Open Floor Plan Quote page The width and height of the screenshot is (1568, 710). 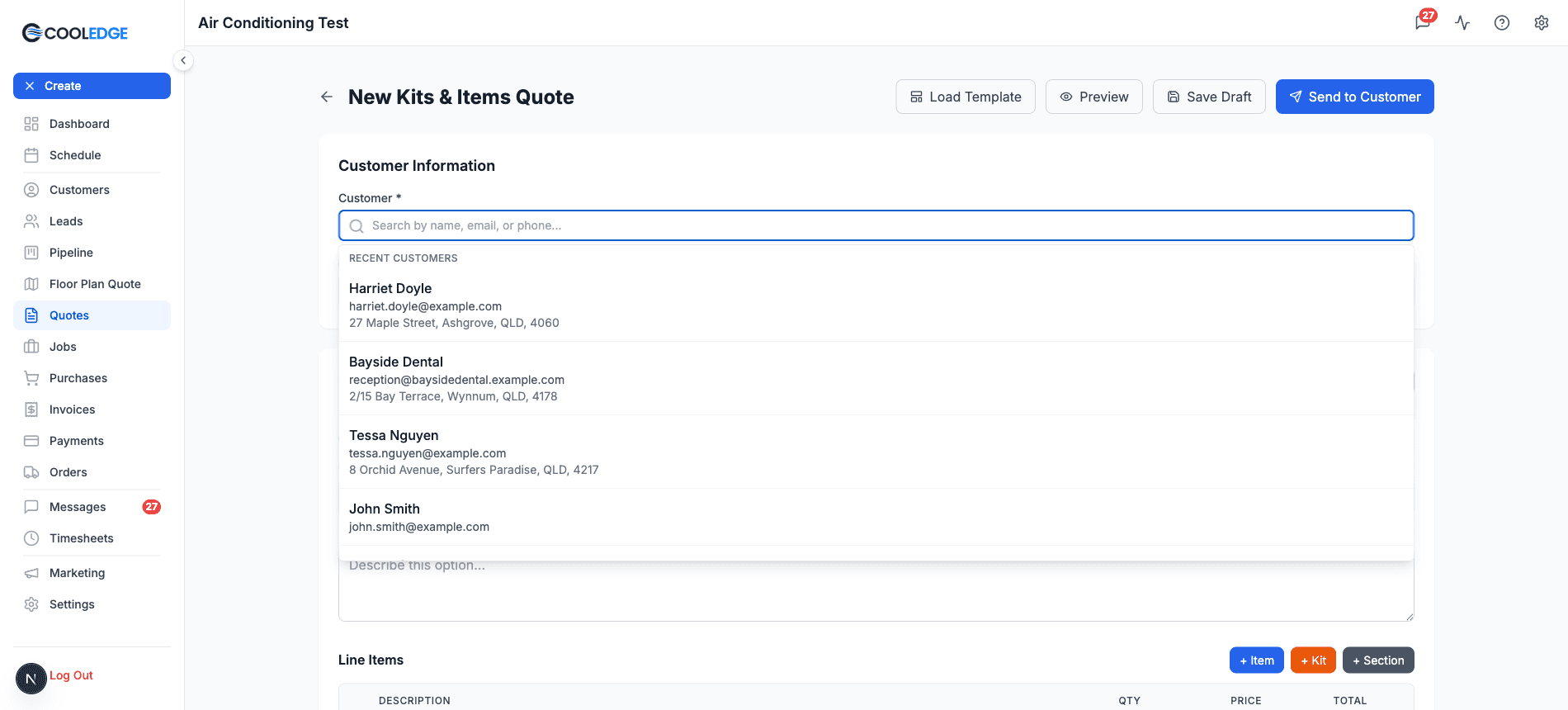coord(92,284)
